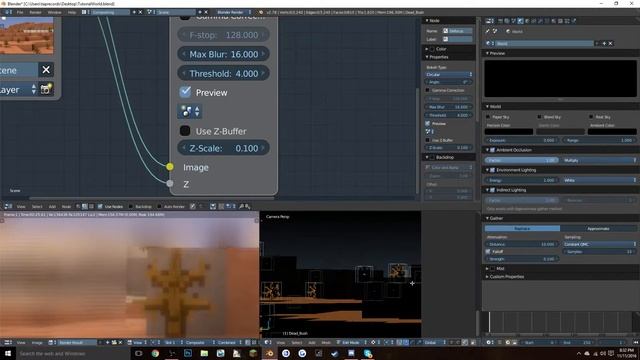Open the Environment Lighting White color dropdown
Image resolution: width=640 pixels, height=360 pixels.
(x=599, y=180)
